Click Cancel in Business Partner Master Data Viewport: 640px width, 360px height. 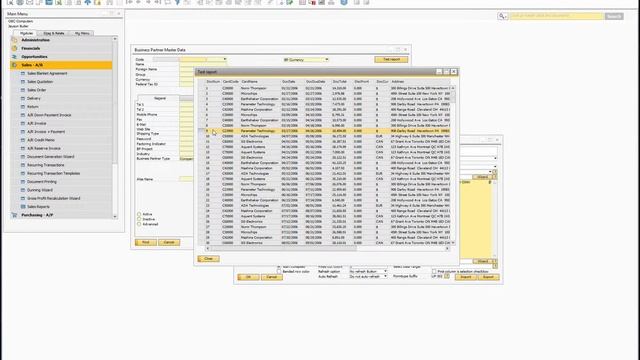click(x=169, y=242)
